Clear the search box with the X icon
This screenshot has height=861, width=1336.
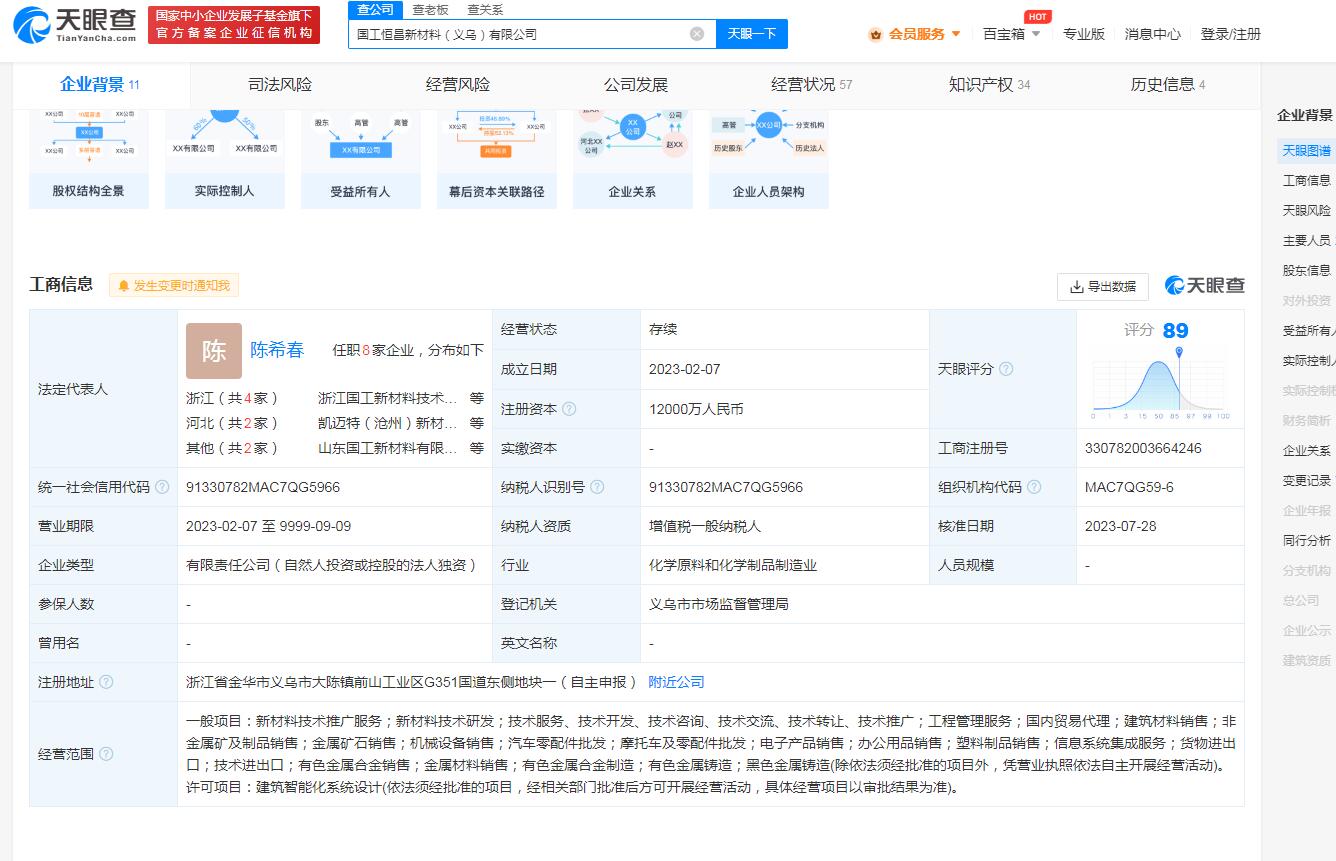(x=697, y=33)
